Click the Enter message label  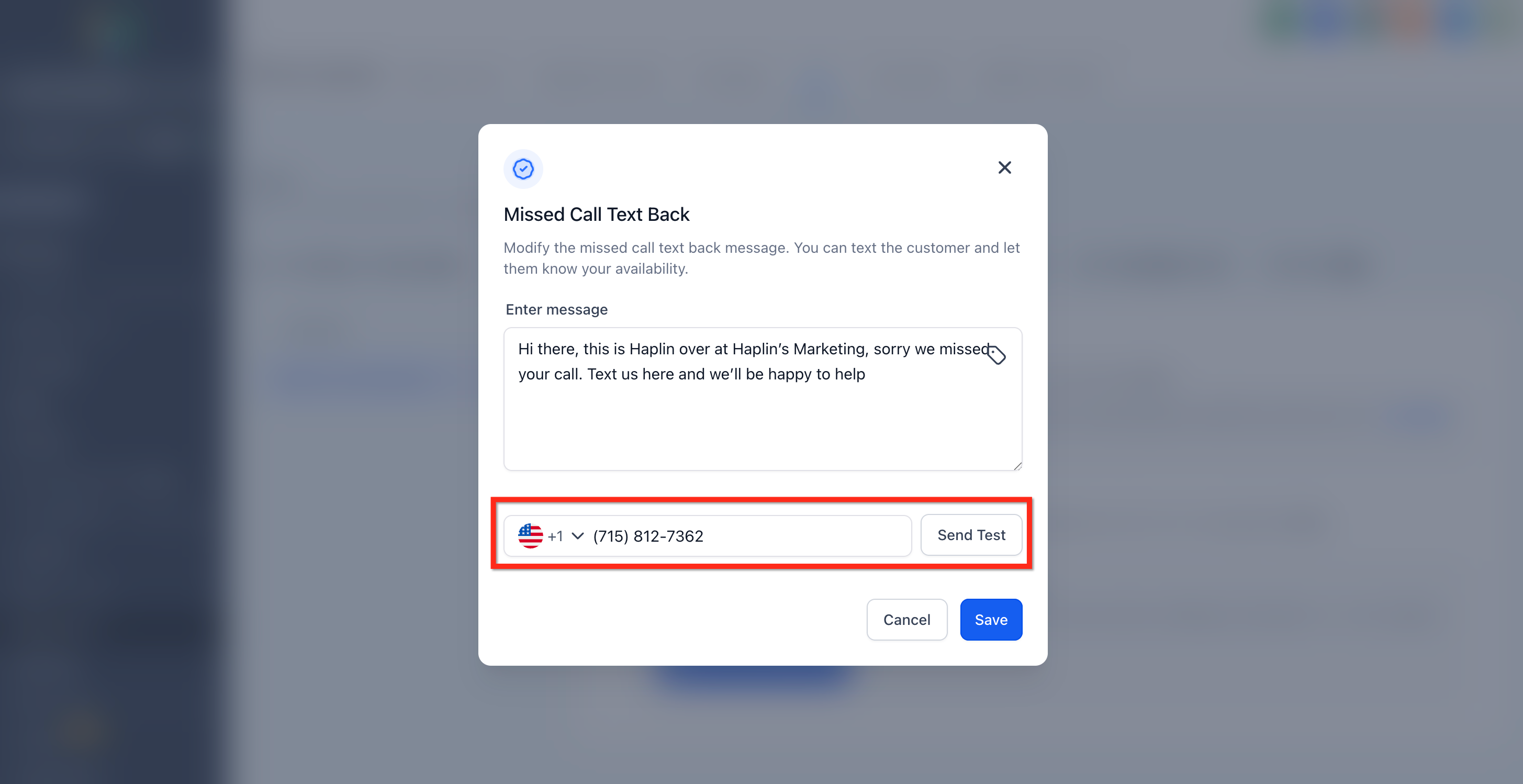pyautogui.click(x=556, y=309)
